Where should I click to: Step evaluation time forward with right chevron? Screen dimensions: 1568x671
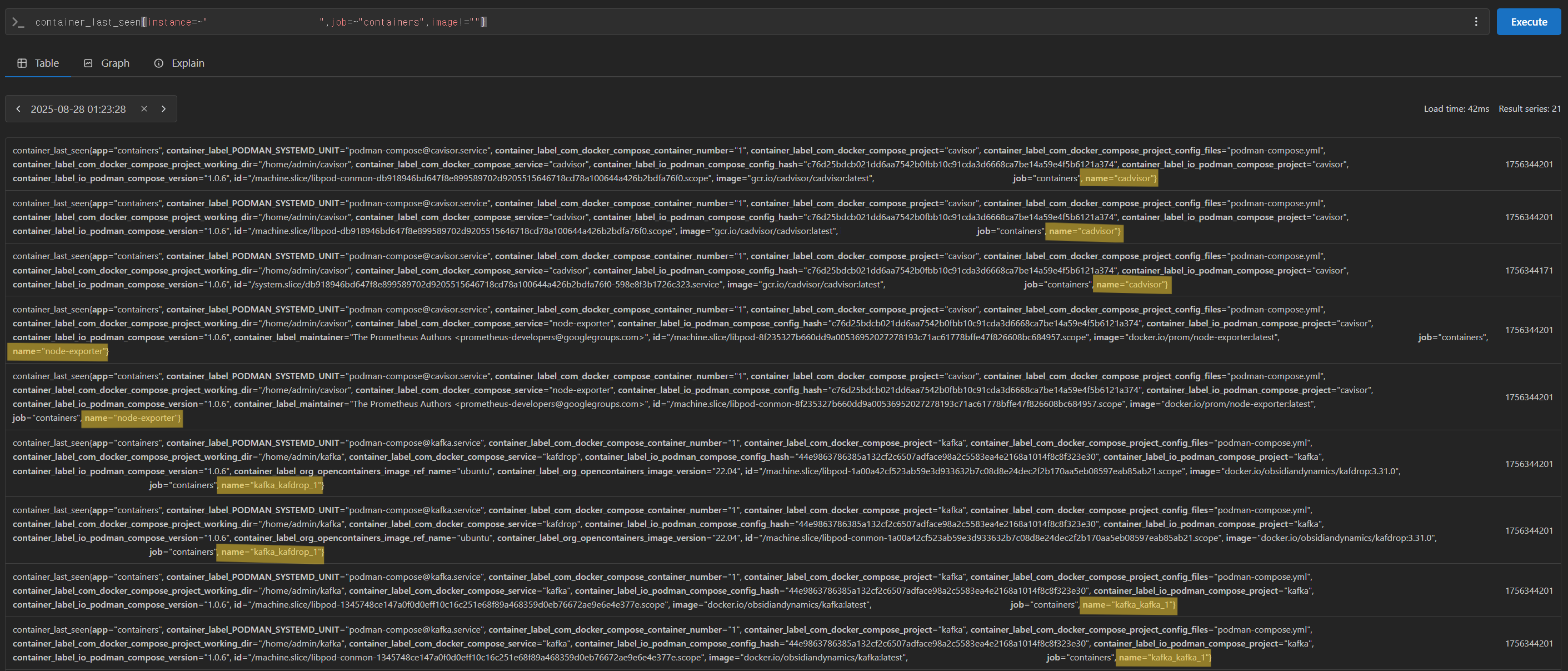pos(164,109)
